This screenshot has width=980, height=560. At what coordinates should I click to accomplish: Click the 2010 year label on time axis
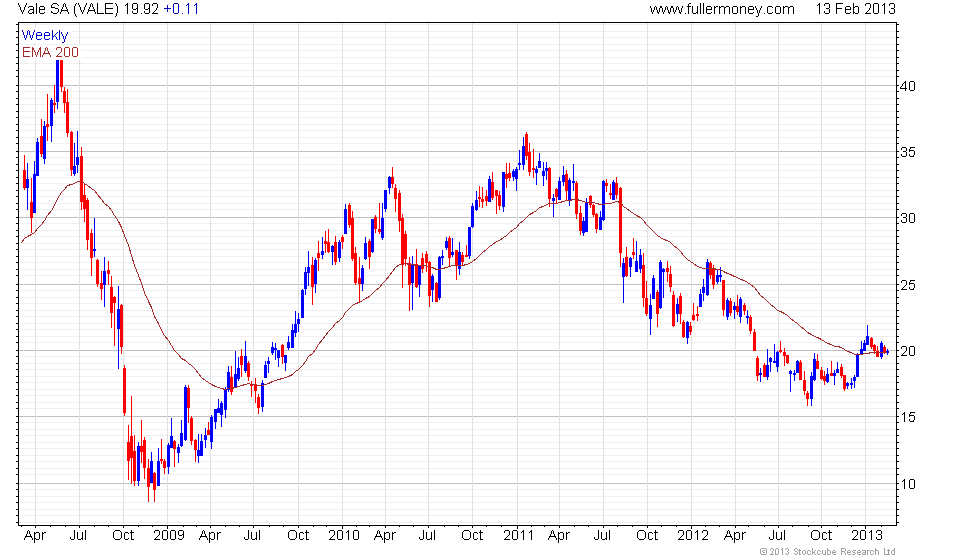[344, 536]
